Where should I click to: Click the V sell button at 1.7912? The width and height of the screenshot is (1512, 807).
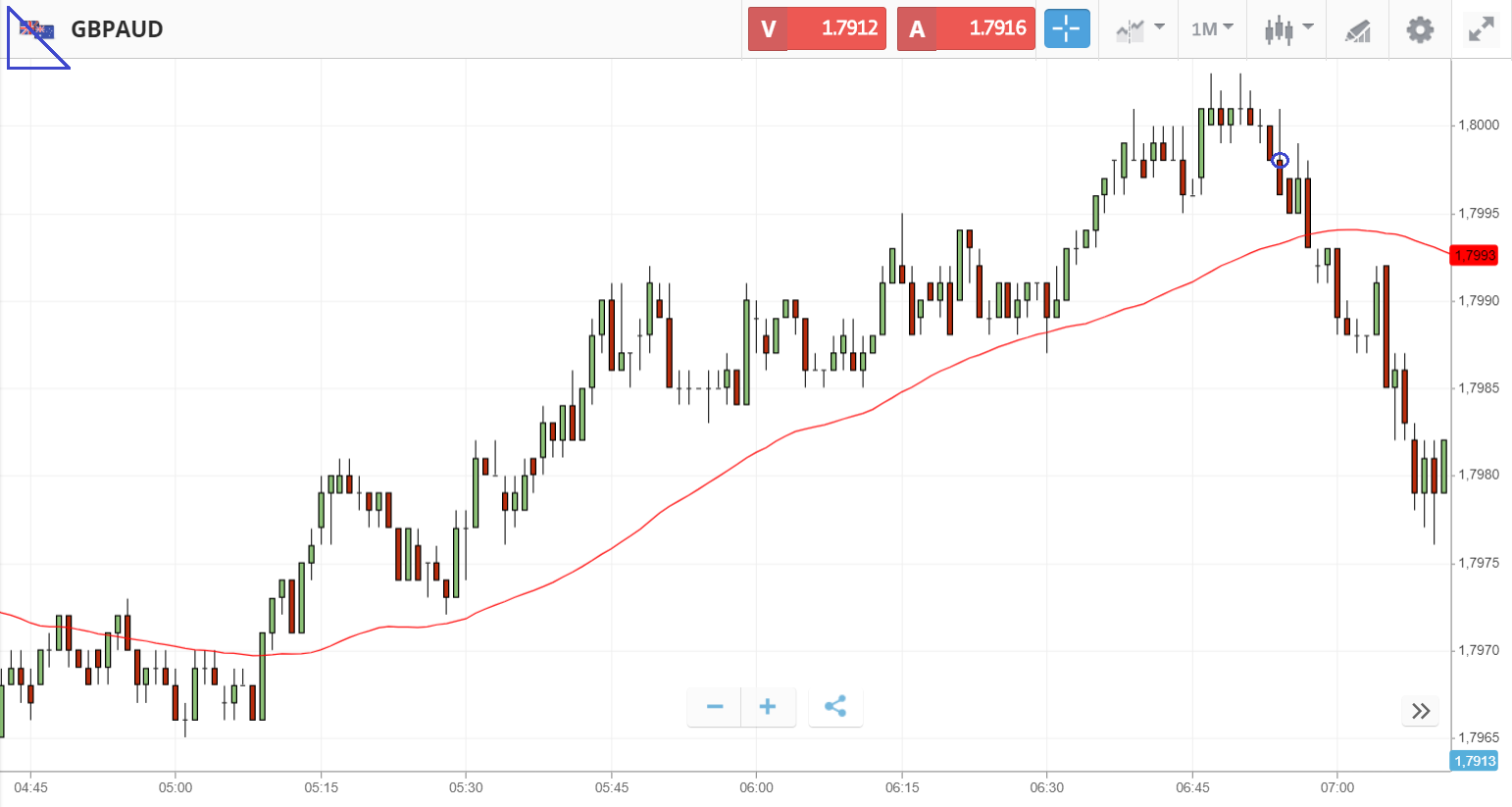point(817,29)
